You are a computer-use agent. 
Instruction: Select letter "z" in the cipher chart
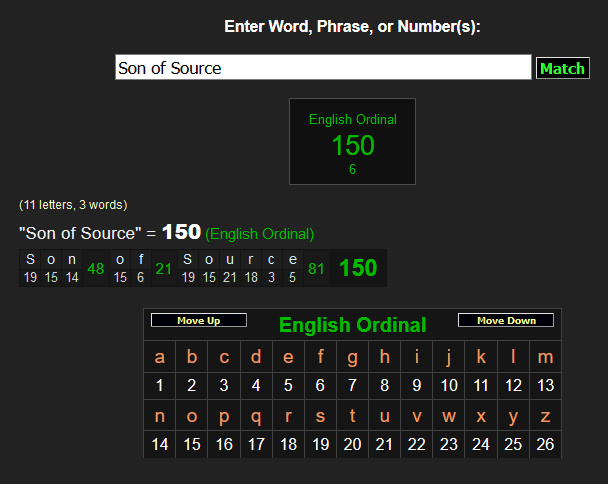point(545,416)
